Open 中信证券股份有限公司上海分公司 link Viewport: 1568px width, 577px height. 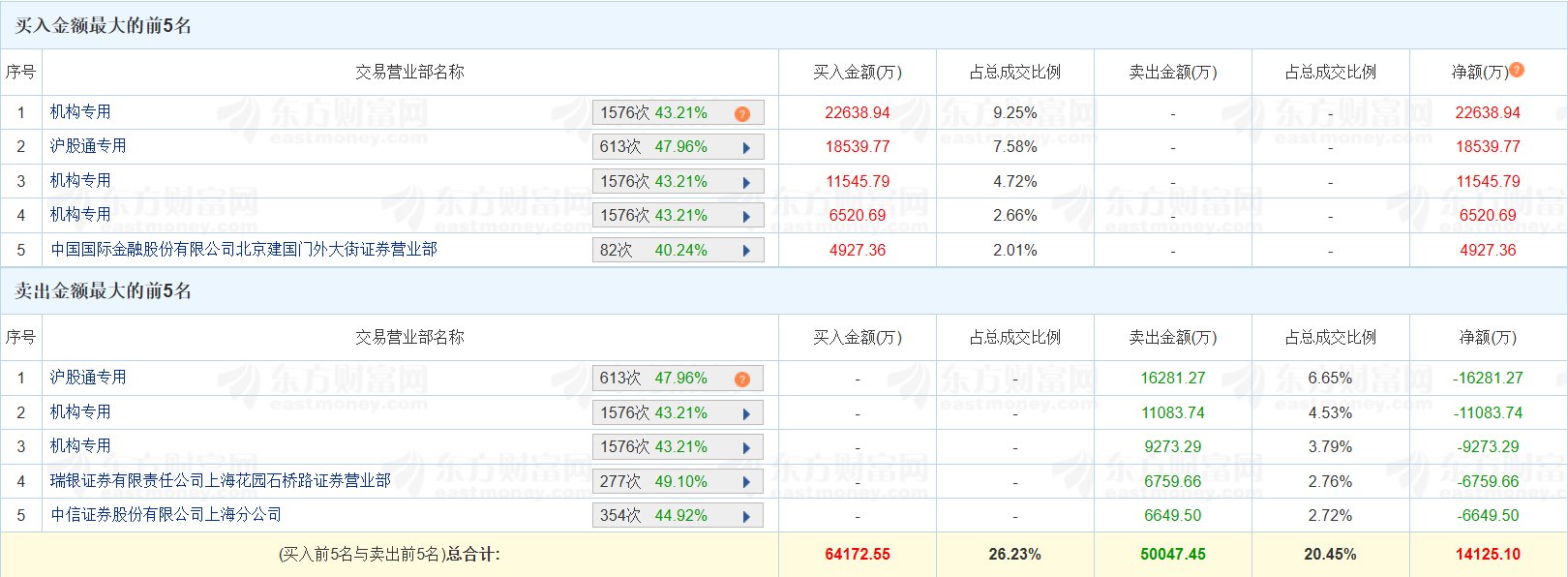(x=166, y=515)
